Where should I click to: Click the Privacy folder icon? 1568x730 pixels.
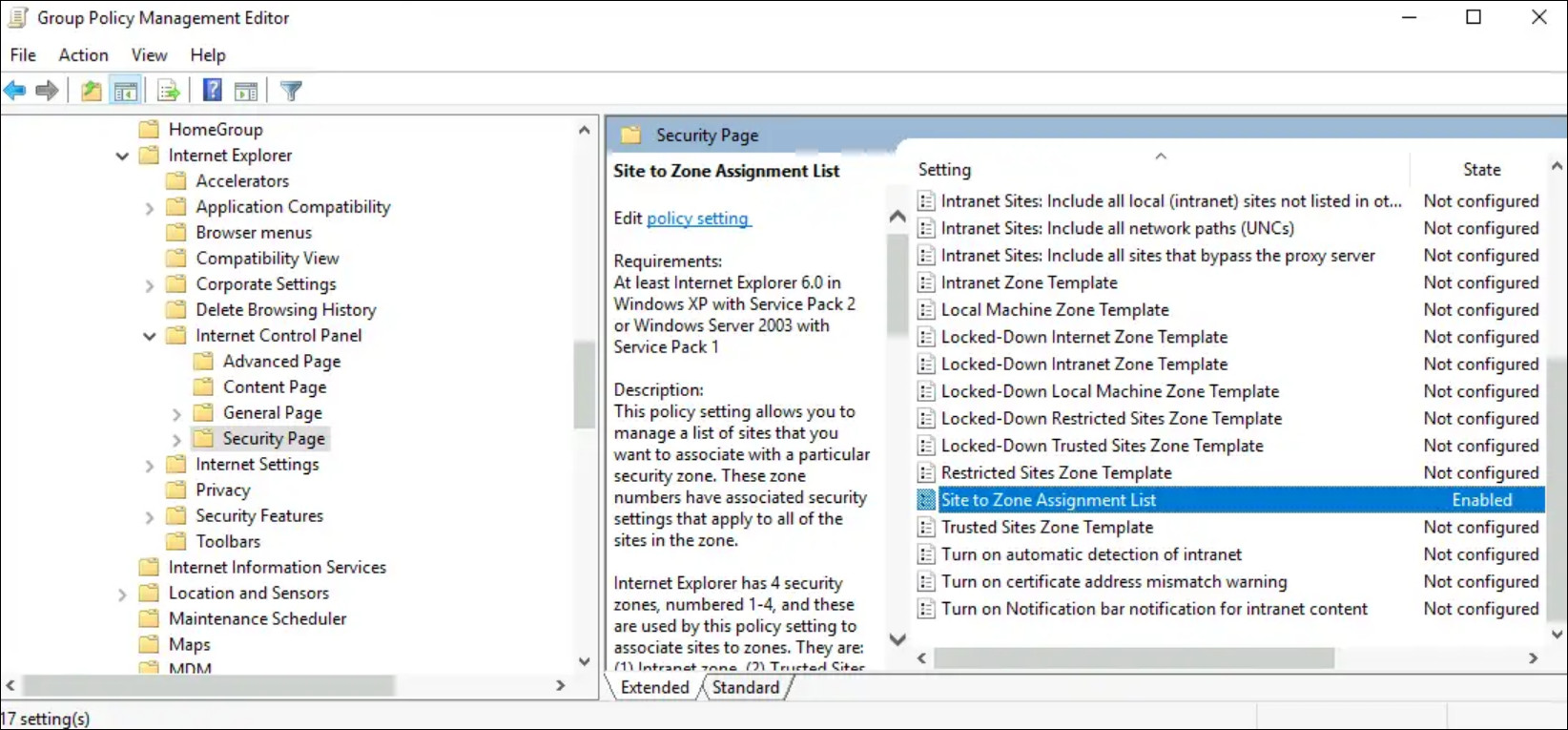[x=175, y=490]
